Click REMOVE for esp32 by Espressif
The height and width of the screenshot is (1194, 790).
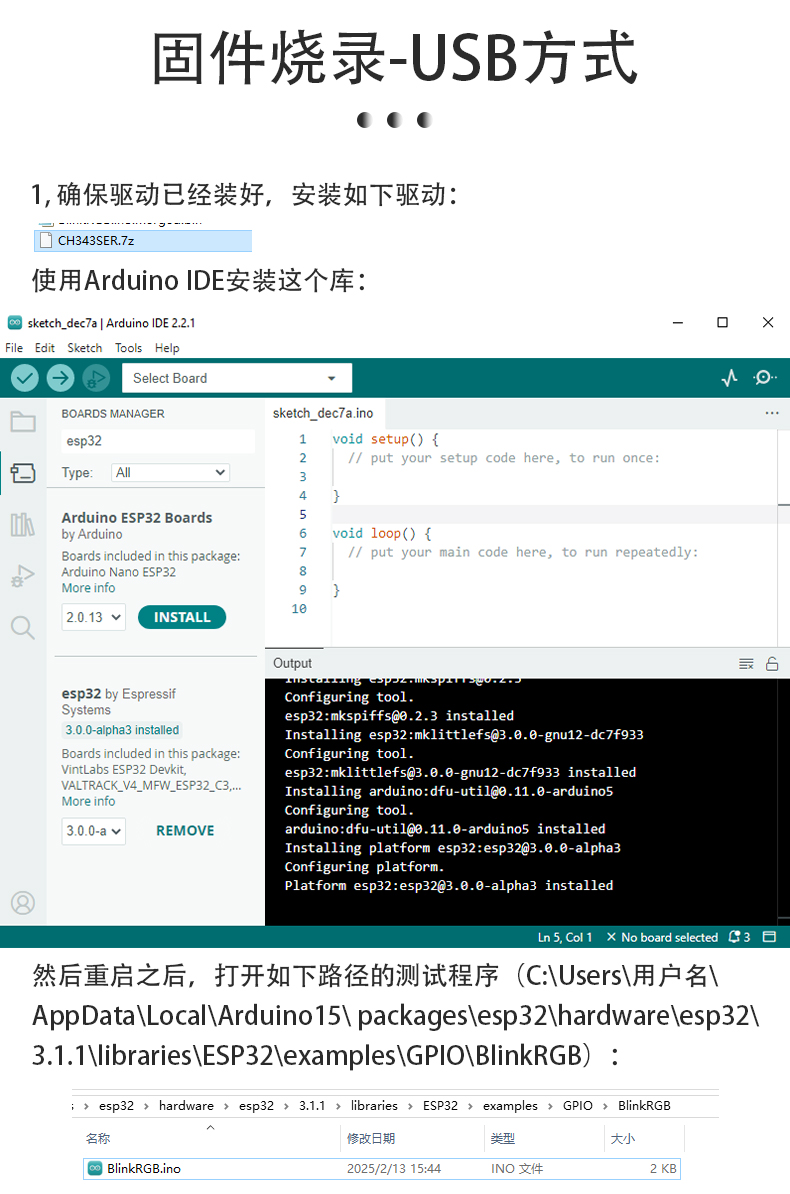point(185,831)
